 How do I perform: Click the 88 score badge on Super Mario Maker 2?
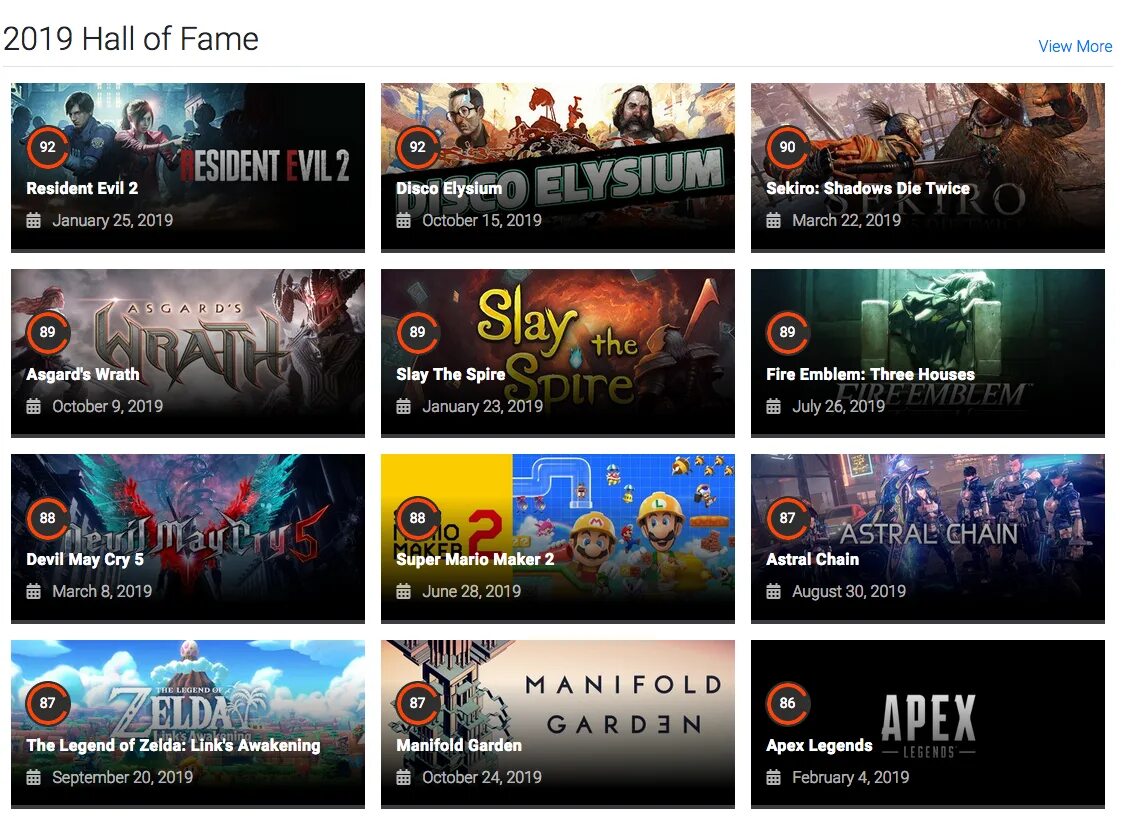point(418,518)
